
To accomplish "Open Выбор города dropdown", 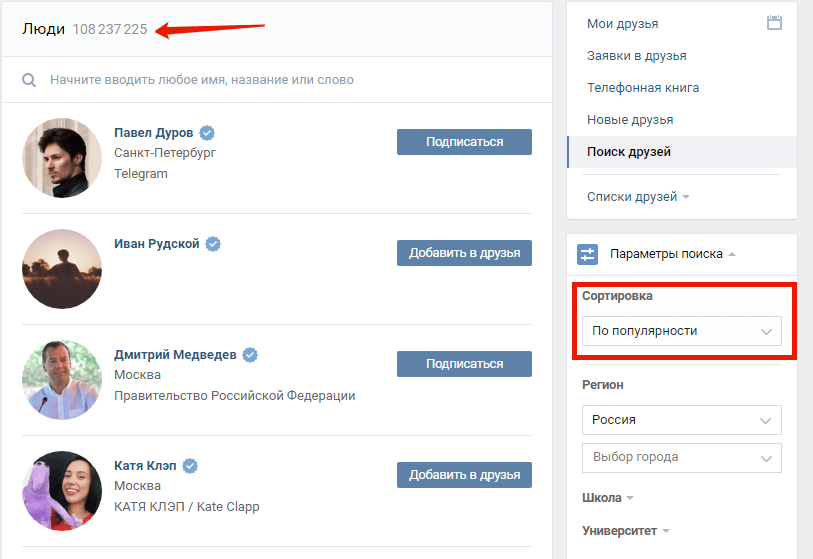I will [x=682, y=458].
